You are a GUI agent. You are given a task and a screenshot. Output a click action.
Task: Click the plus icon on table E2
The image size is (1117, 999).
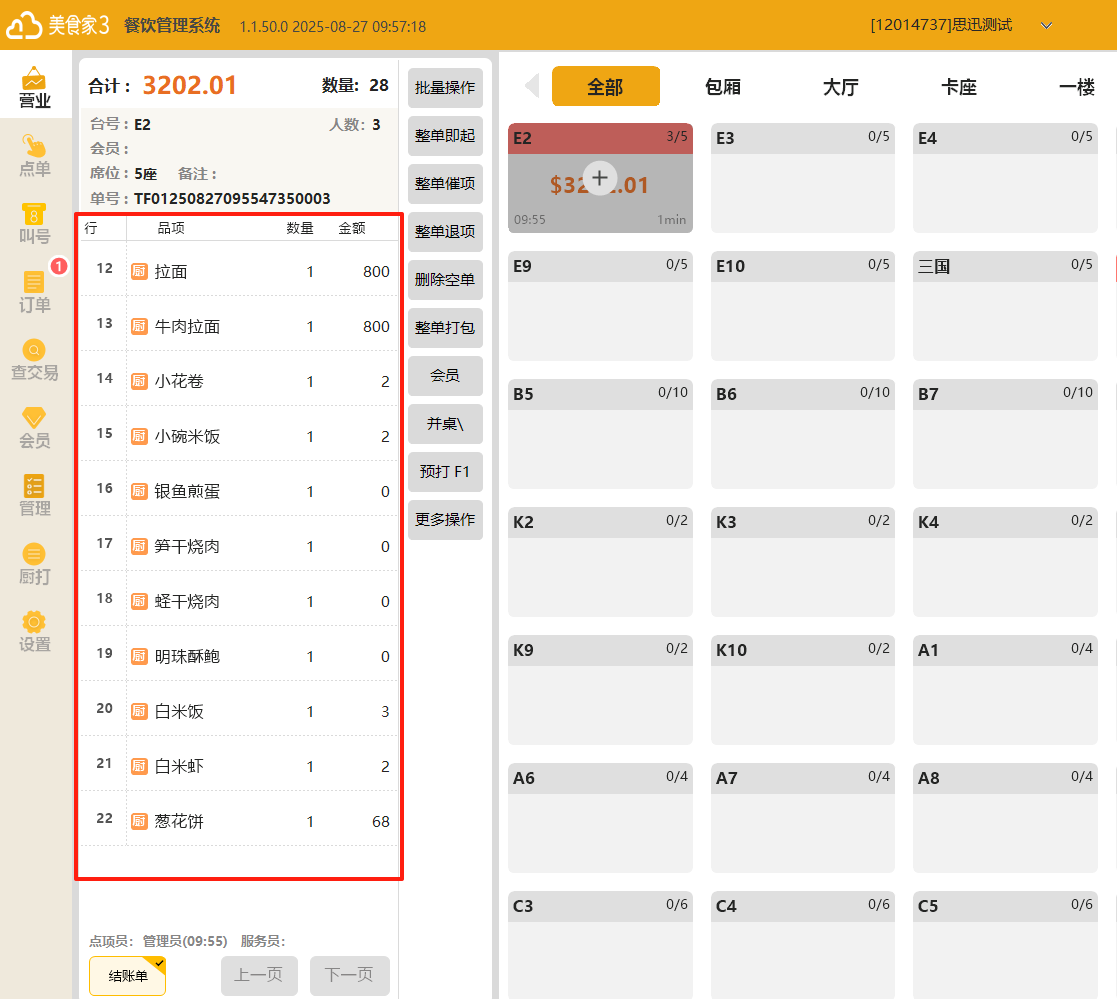[x=600, y=178]
